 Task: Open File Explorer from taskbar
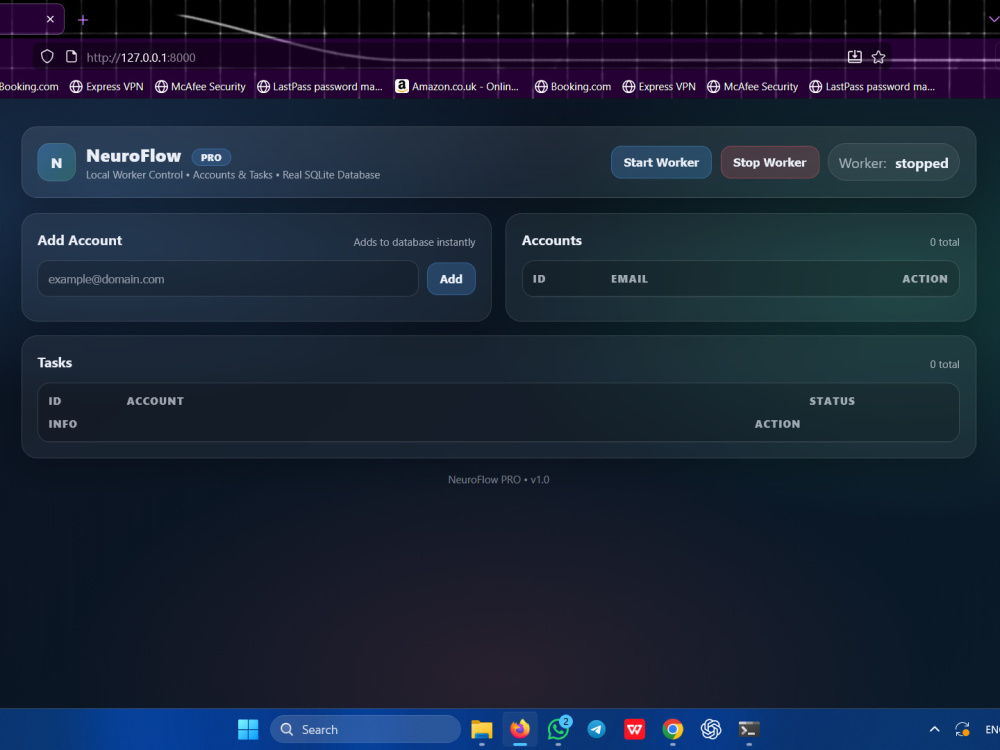point(482,729)
